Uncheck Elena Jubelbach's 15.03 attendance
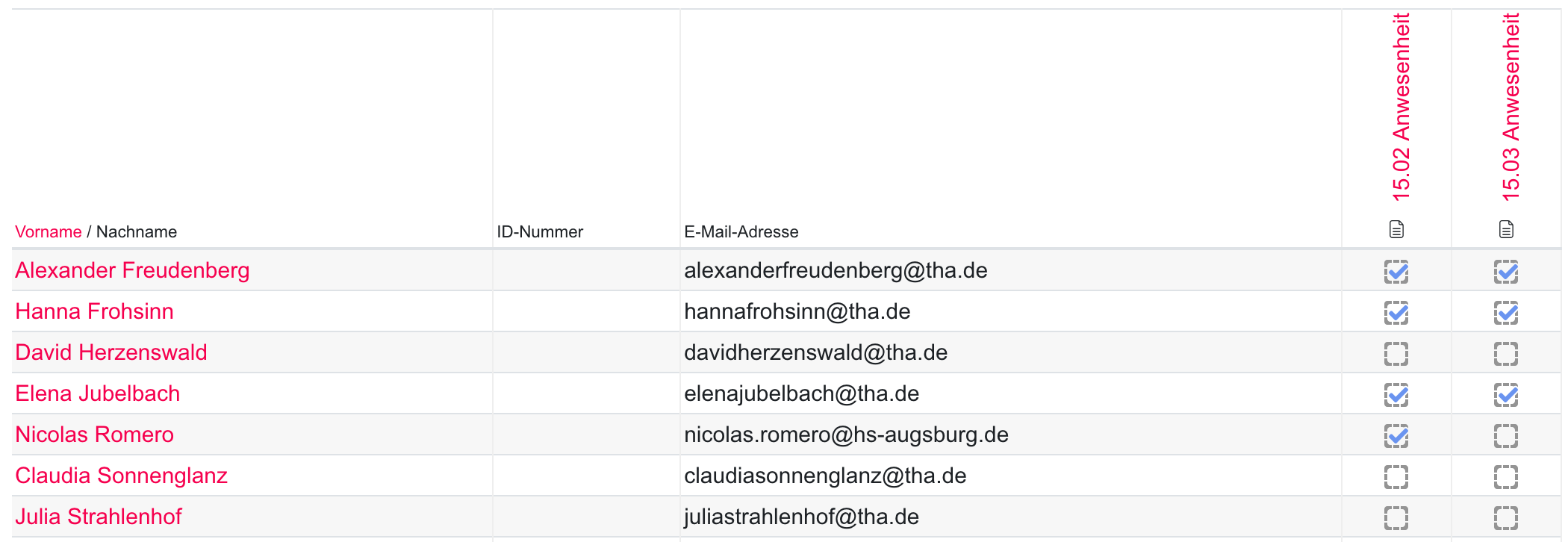 1506,395
